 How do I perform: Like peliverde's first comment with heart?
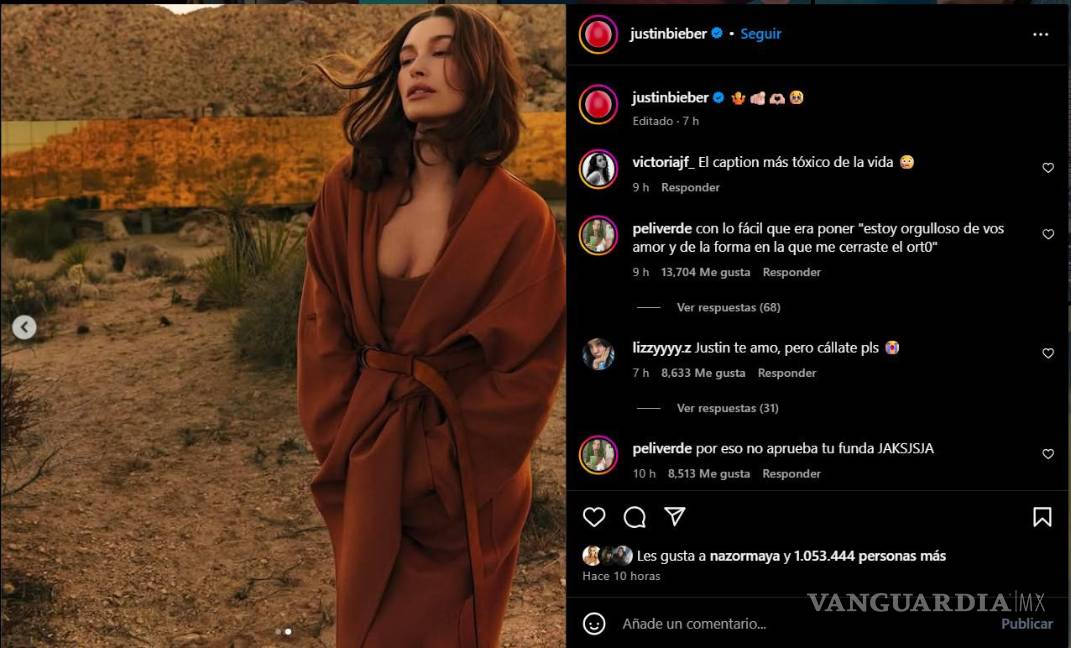[x=1048, y=234]
